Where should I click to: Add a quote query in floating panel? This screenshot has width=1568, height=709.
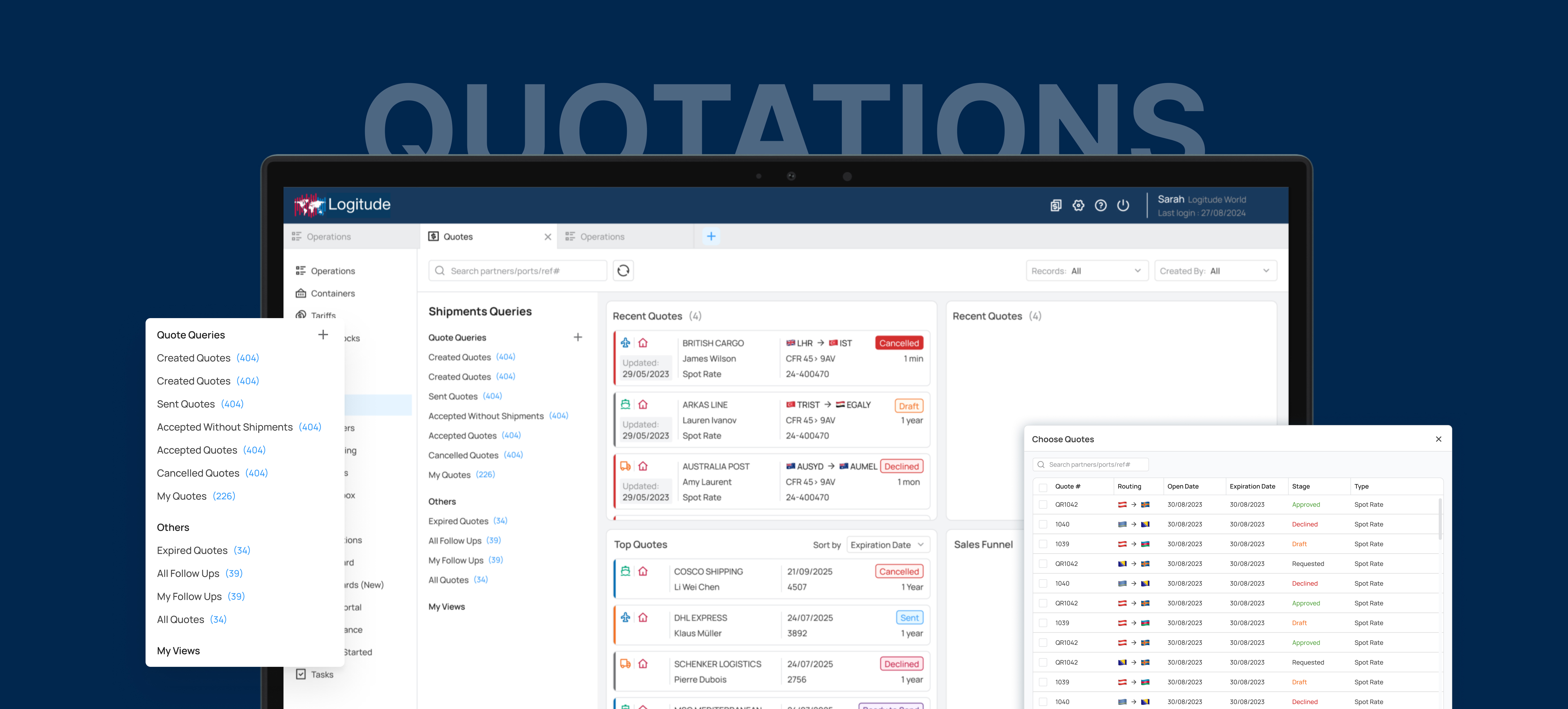tap(323, 335)
